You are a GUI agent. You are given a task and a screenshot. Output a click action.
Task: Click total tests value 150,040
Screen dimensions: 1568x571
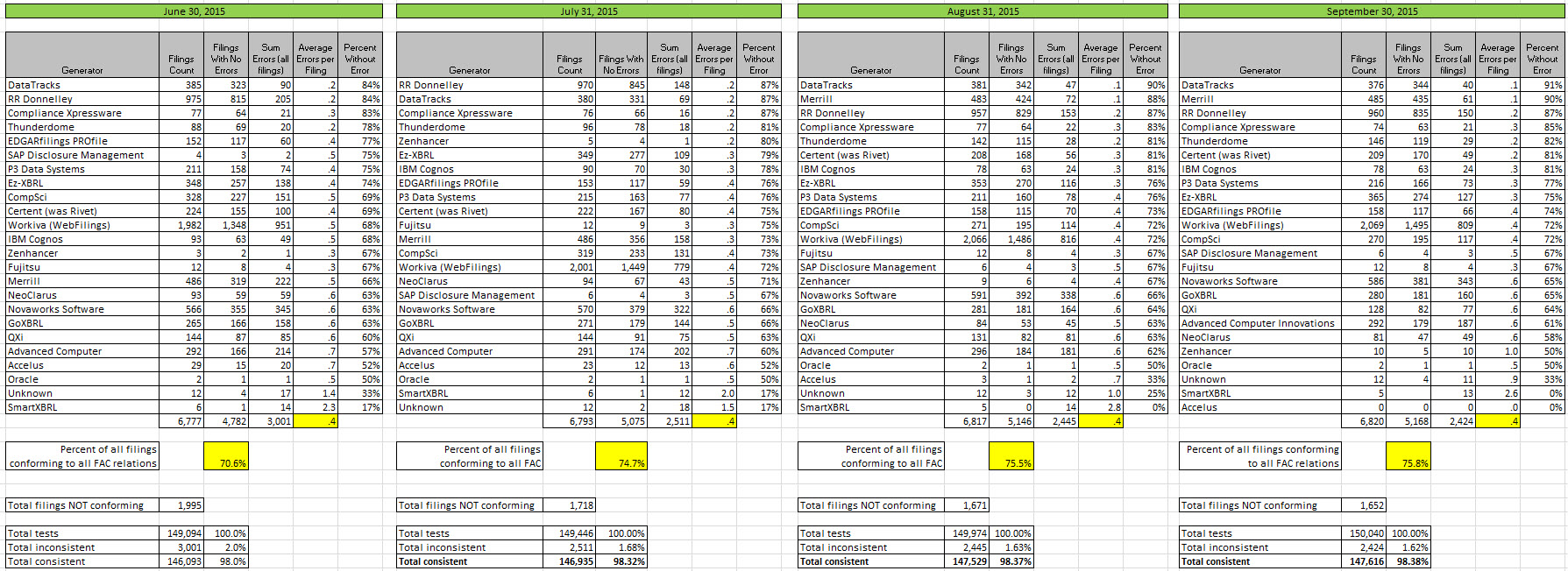pos(1364,533)
